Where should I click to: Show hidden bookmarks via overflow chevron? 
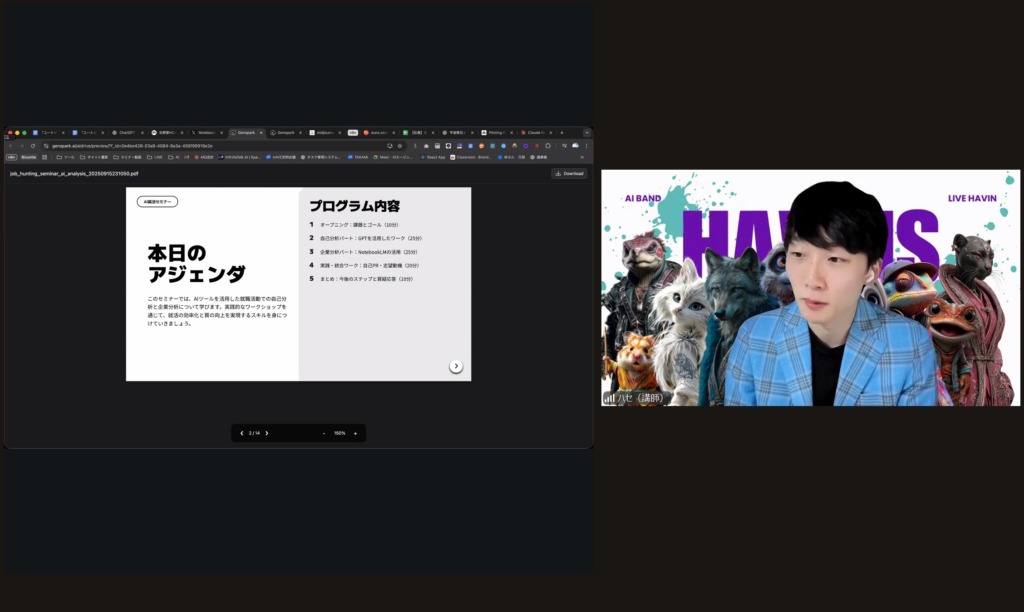pos(582,157)
